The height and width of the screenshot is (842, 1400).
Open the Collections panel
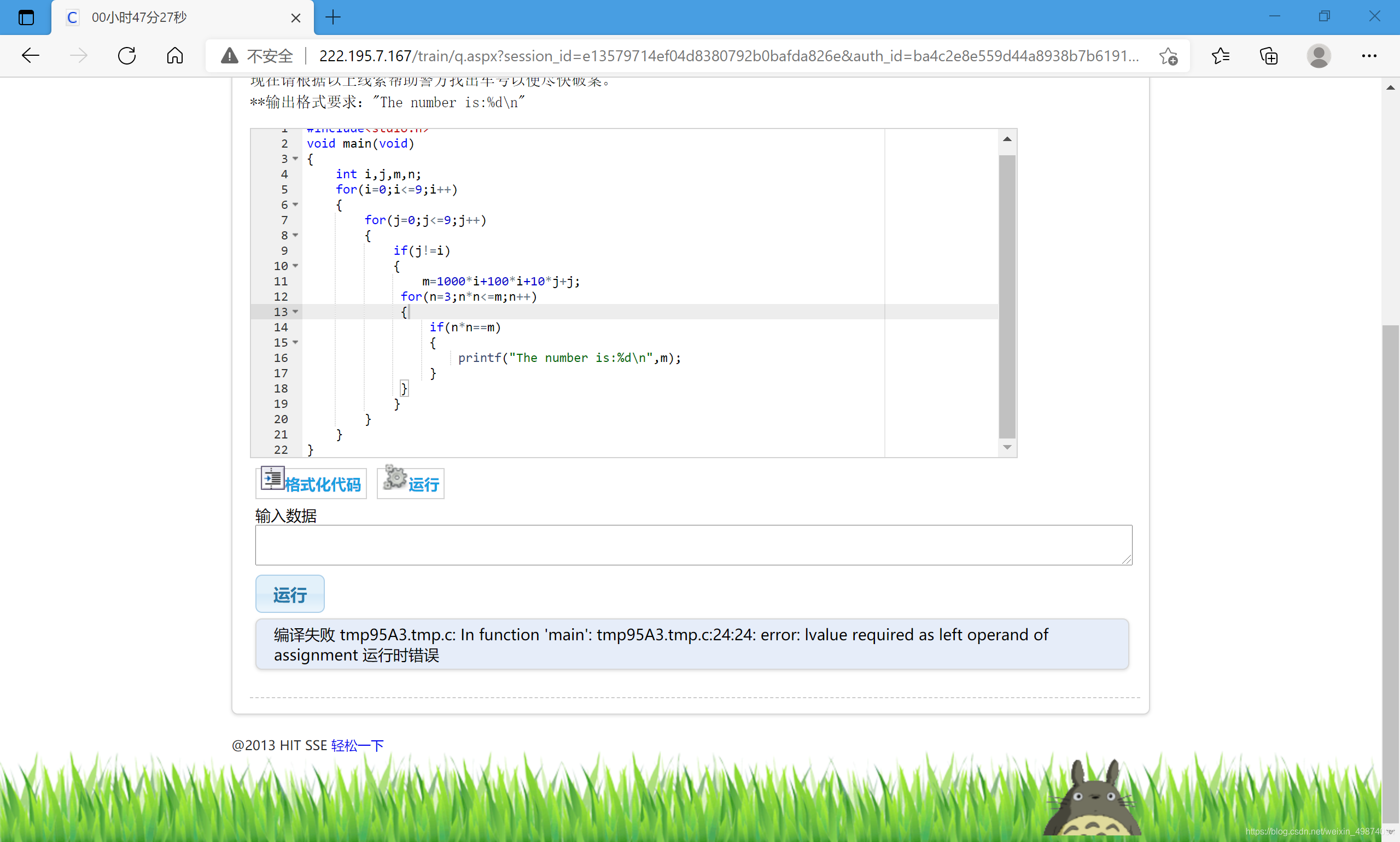1269,56
